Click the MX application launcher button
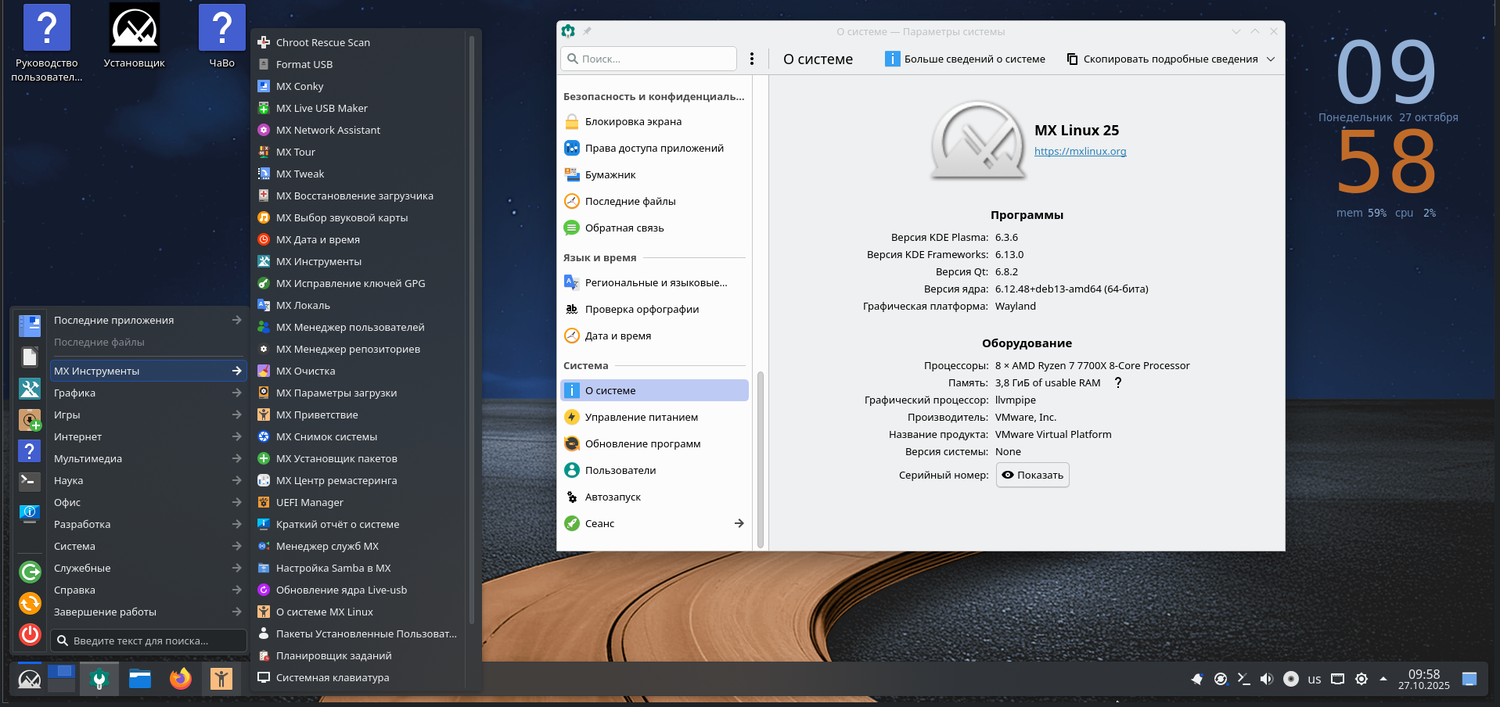 30,679
